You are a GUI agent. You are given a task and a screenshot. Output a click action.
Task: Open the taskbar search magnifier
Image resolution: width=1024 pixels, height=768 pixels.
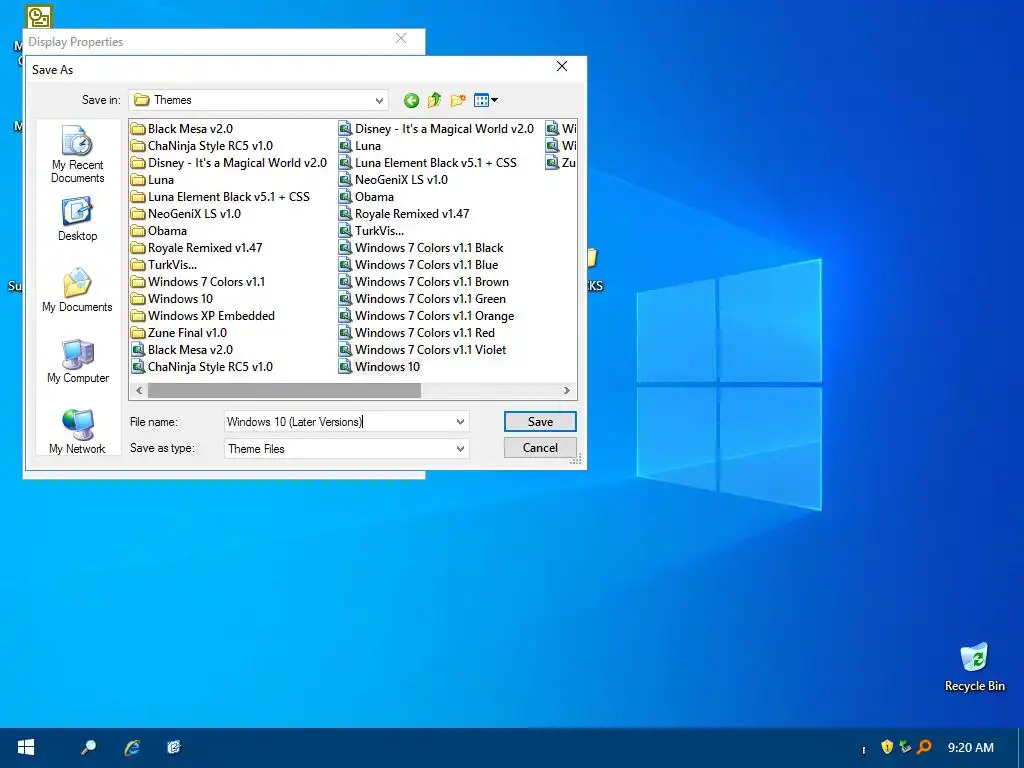tap(88, 747)
